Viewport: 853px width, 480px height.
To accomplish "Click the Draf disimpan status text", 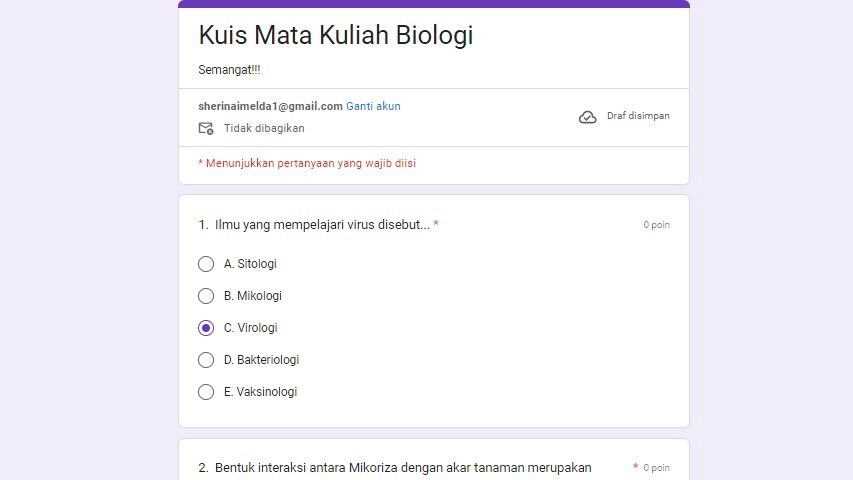I will point(638,116).
